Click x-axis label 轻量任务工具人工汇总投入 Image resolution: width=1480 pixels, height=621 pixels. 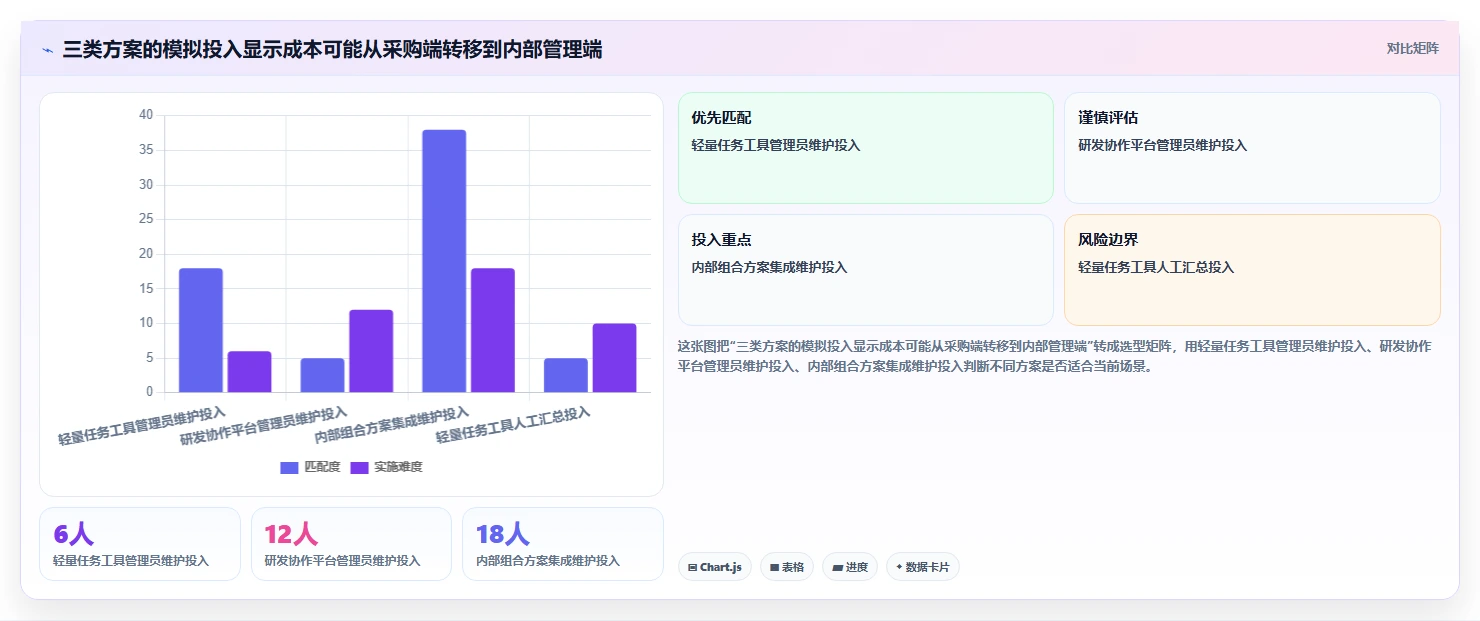coord(513,426)
